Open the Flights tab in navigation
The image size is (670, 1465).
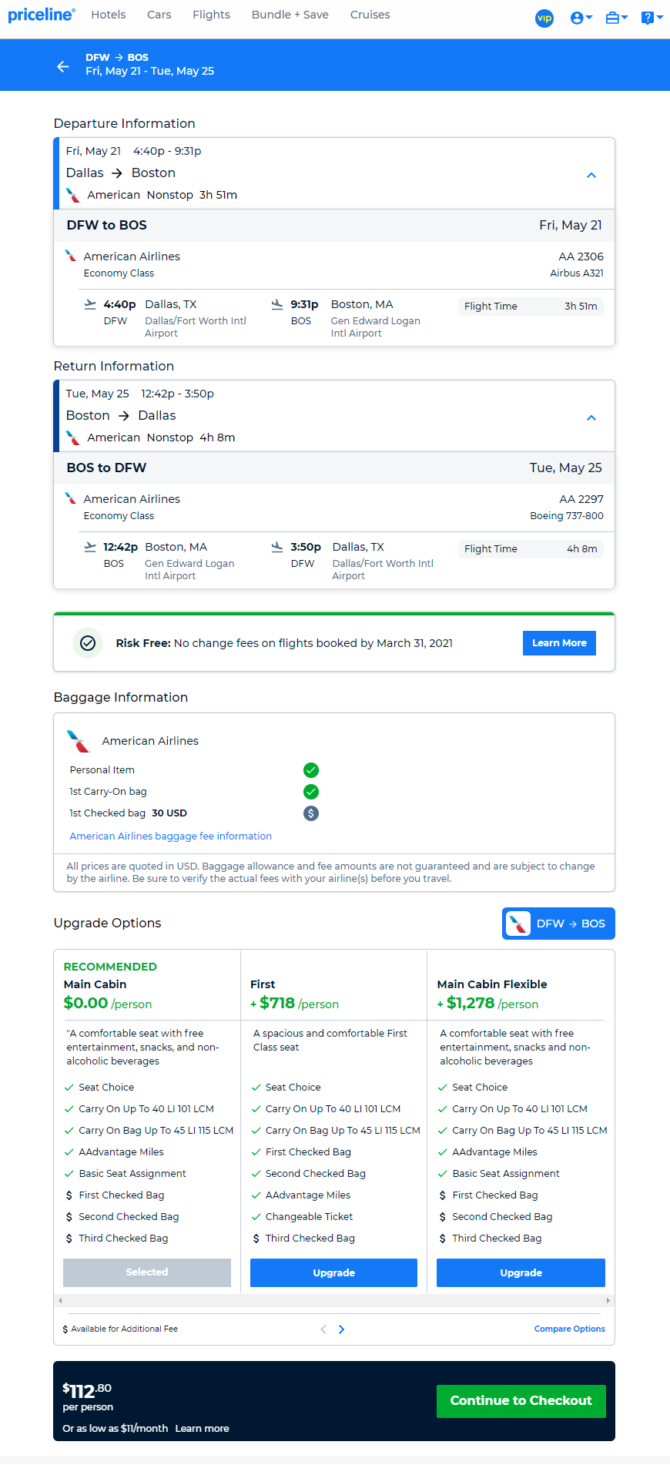pos(211,15)
